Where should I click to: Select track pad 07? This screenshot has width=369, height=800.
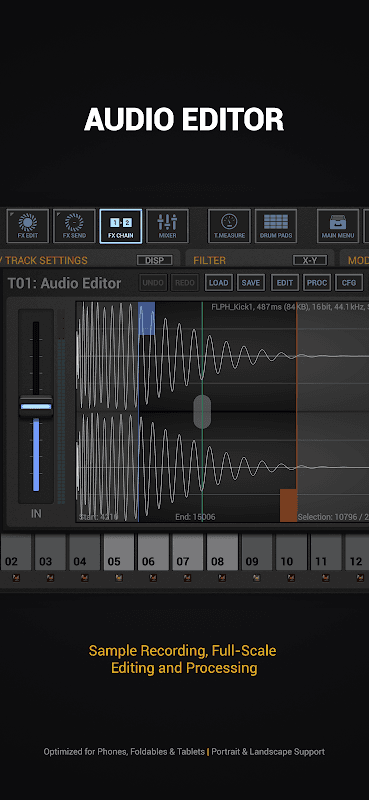pos(187,553)
